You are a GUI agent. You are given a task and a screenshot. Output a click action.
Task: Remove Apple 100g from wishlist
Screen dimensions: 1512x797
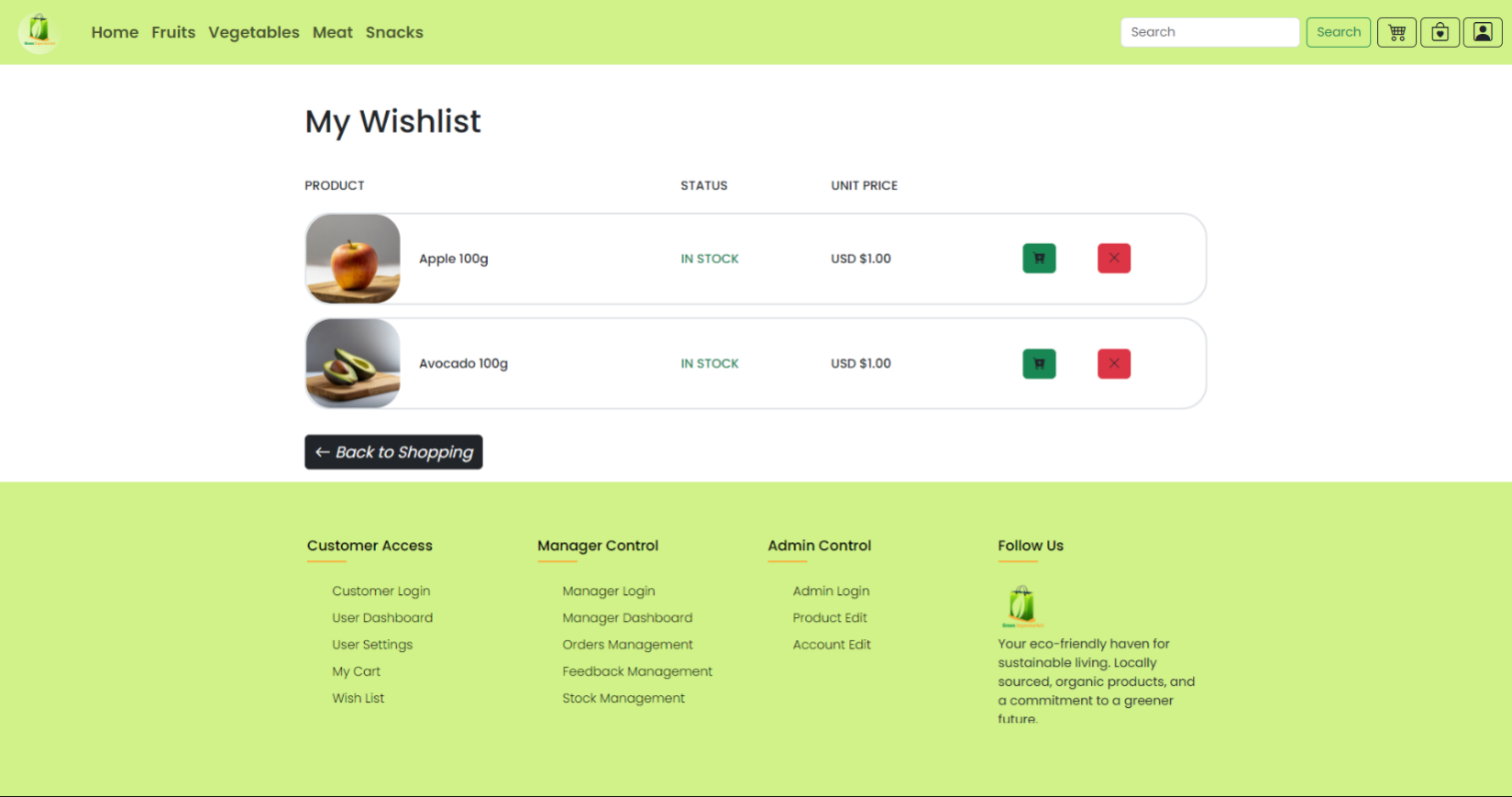tap(1113, 259)
